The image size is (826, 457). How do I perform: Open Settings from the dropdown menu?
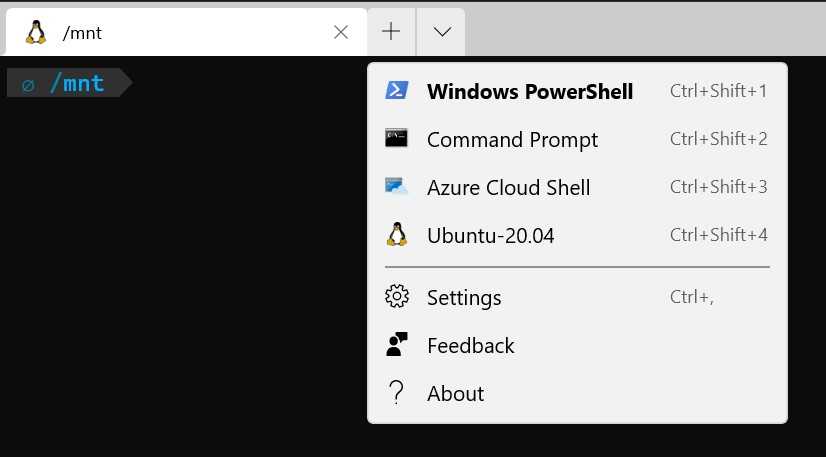point(464,298)
